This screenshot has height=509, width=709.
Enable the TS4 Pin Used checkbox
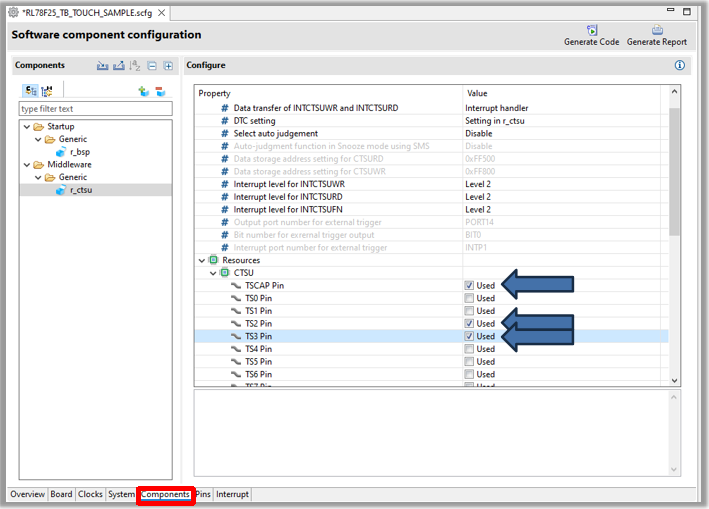point(469,349)
